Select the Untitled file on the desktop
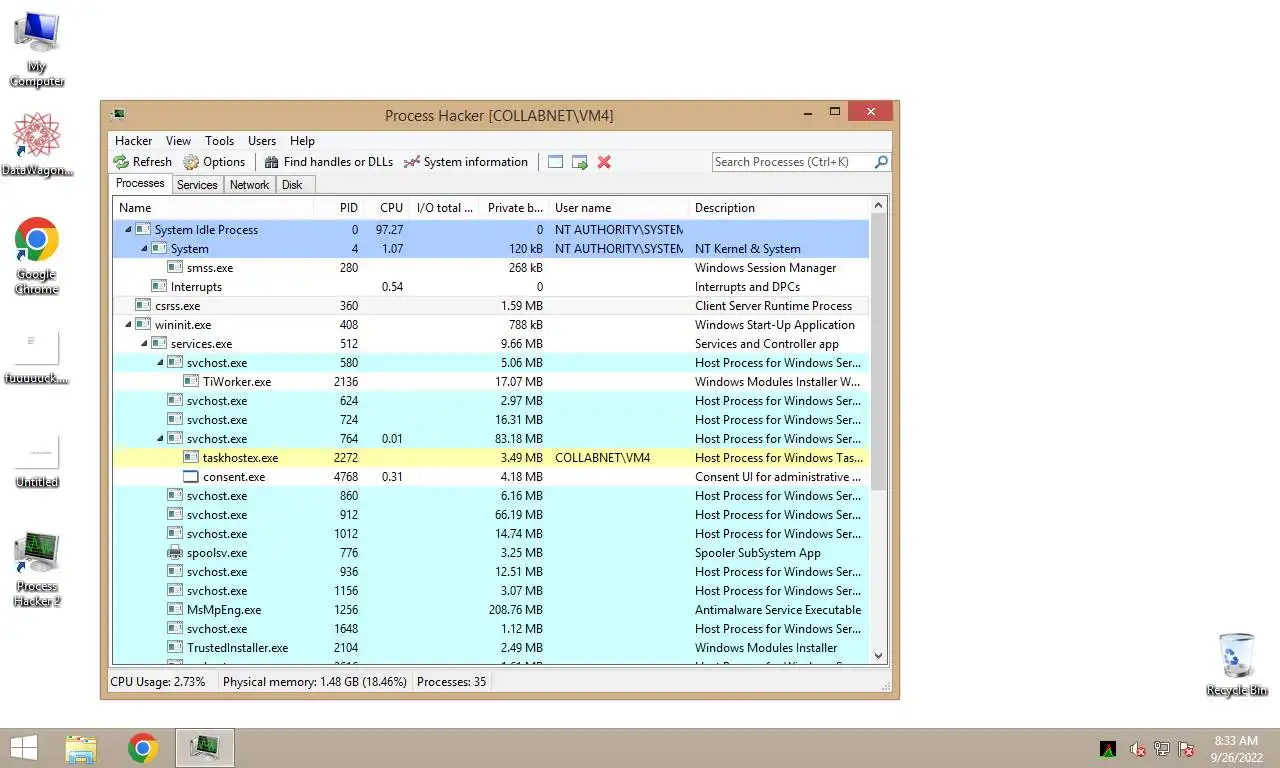Viewport: 1280px width, 768px height. point(37,461)
